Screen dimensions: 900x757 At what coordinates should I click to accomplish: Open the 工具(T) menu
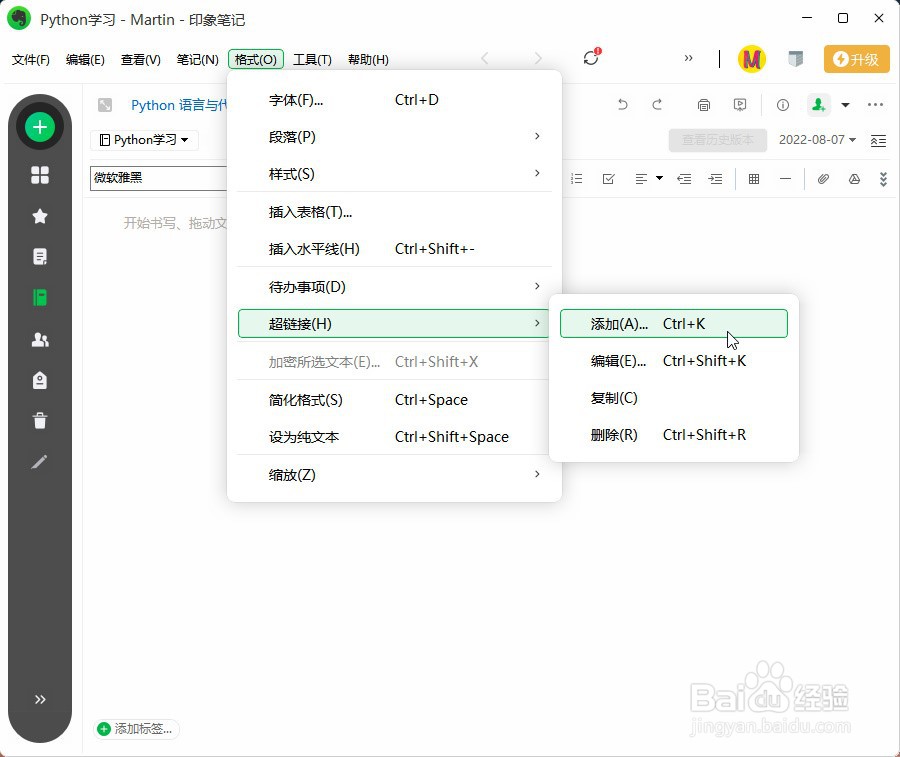pyautogui.click(x=312, y=60)
